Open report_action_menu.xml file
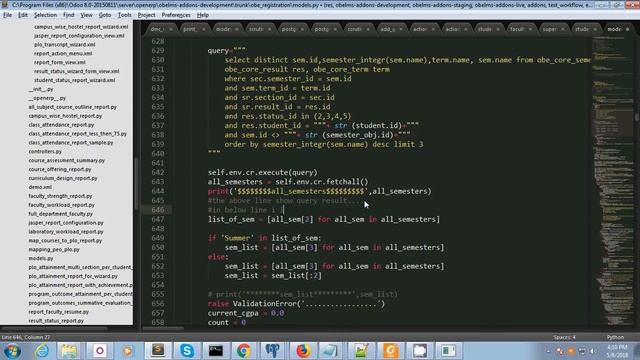Viewport: 640px width, 360px height. (63, 53)
